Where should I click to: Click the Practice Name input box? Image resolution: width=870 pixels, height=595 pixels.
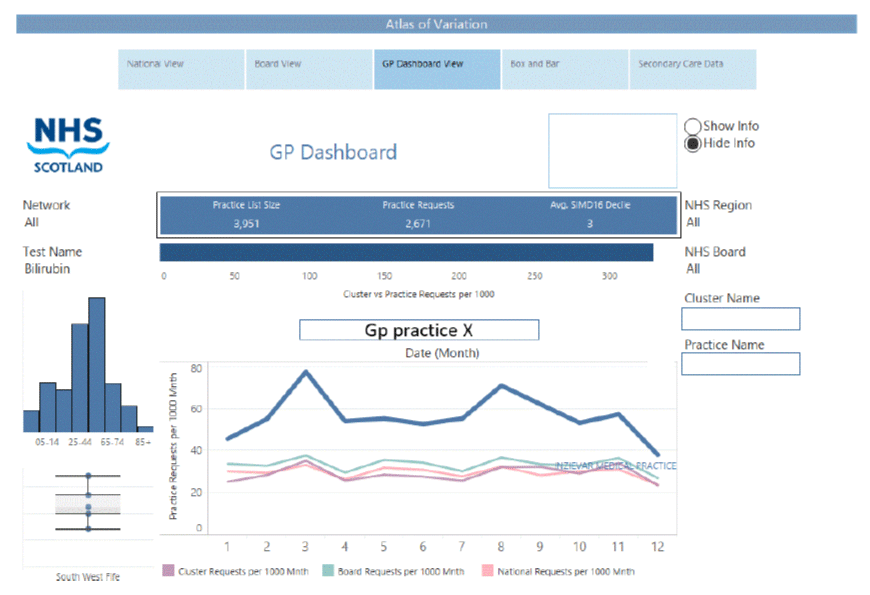click(x=741, y=364)
